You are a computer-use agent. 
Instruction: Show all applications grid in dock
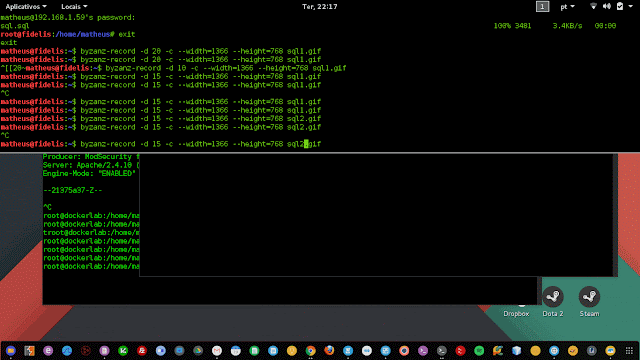coord(629,351)
